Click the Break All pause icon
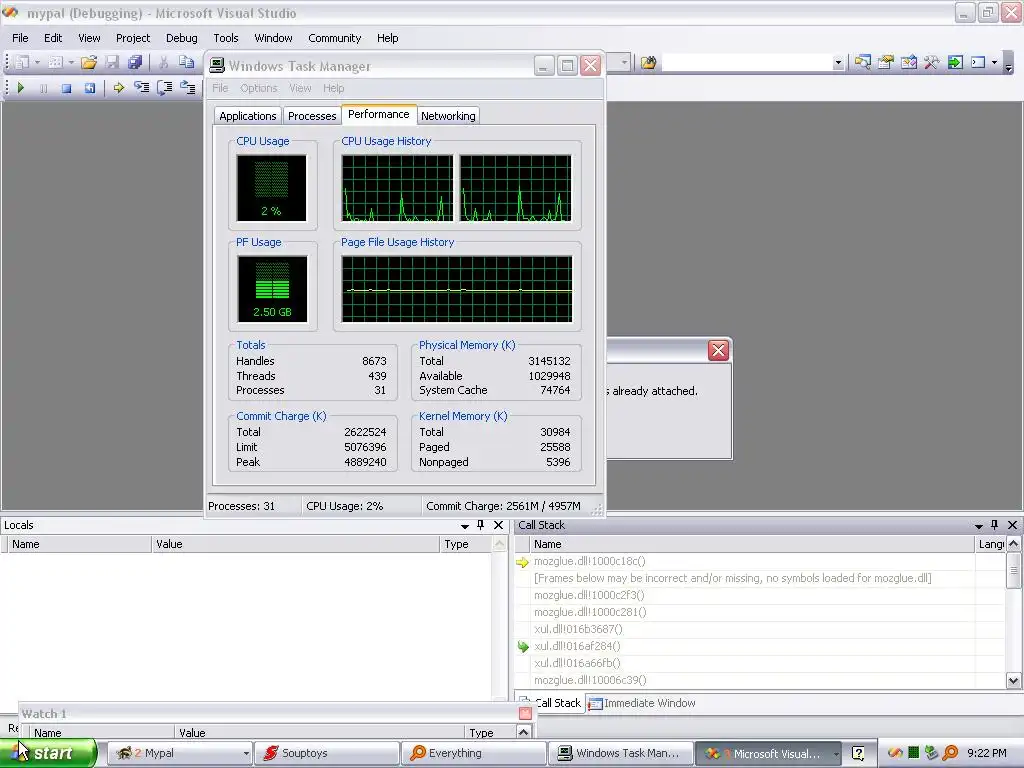 pos(43,88)
